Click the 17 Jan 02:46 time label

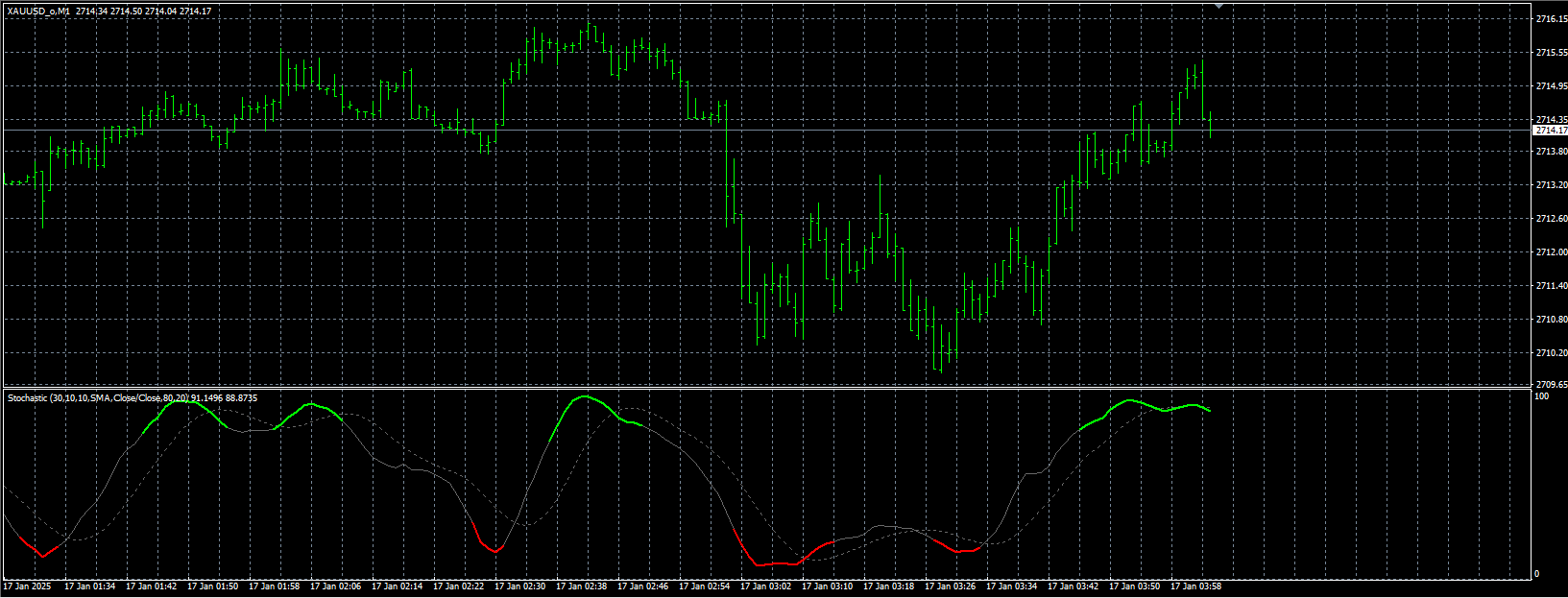pos(642,586)
